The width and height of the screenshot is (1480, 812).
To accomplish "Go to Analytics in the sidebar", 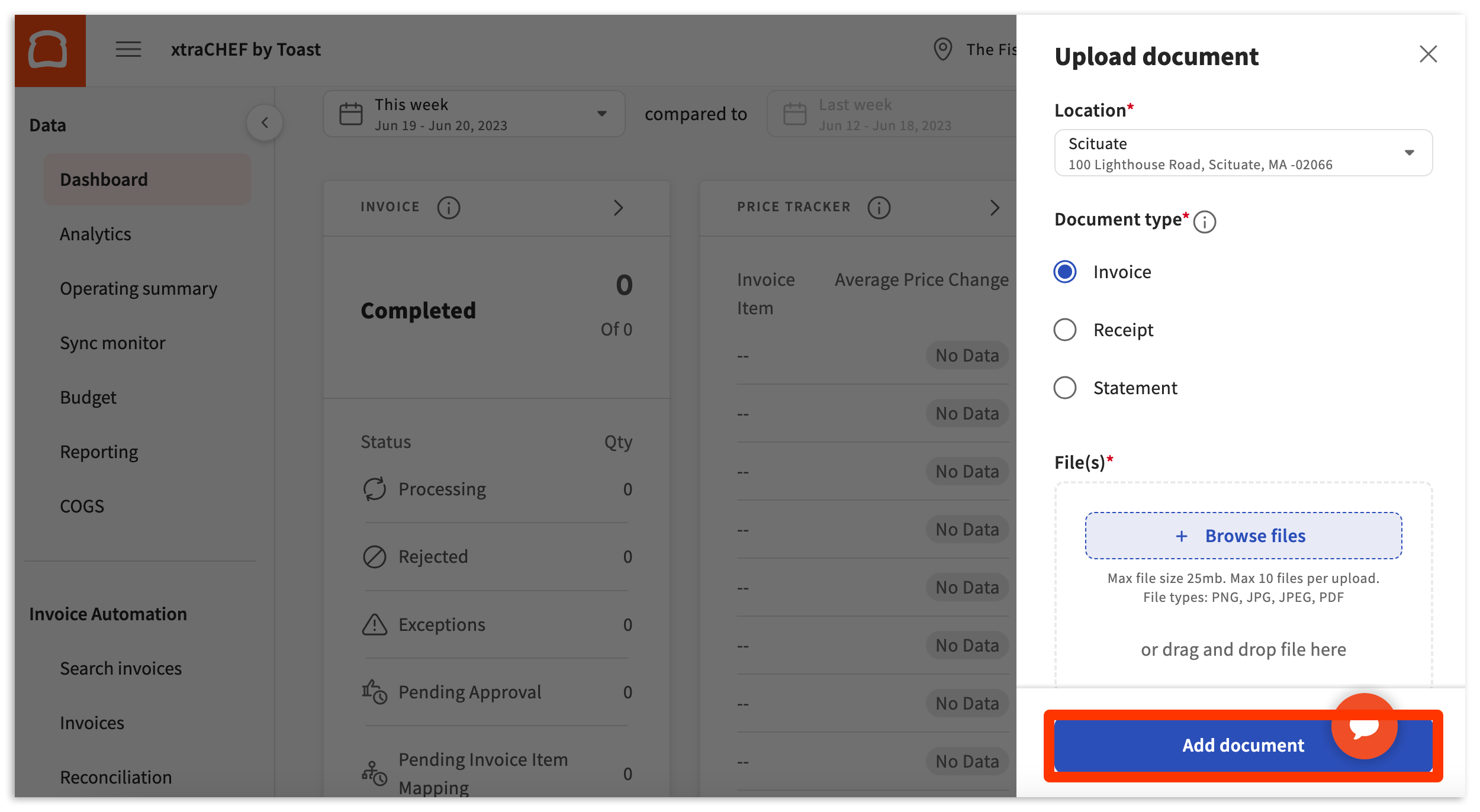I will (x=95, y=234).
